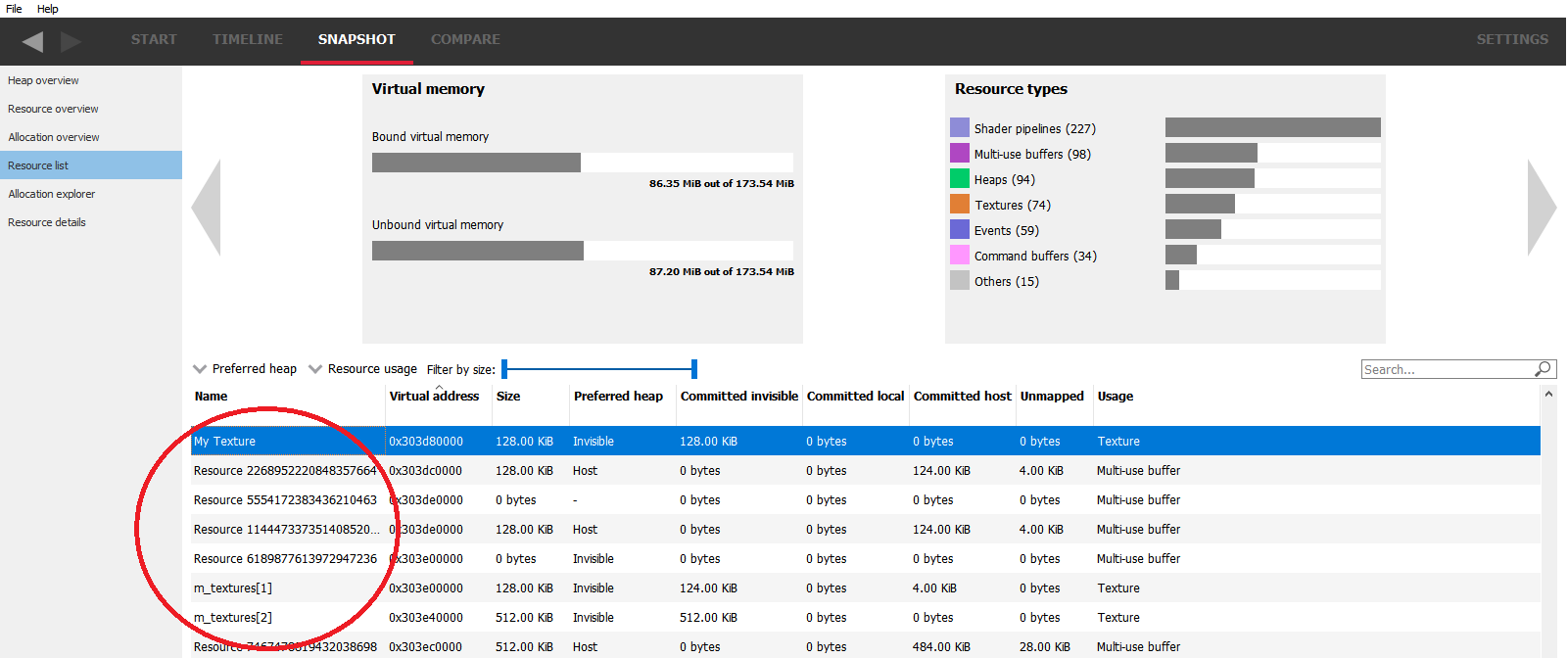1568x658 pixels.
Task: Switch to the TIMELINE tab
Action: tap(247, 39)
